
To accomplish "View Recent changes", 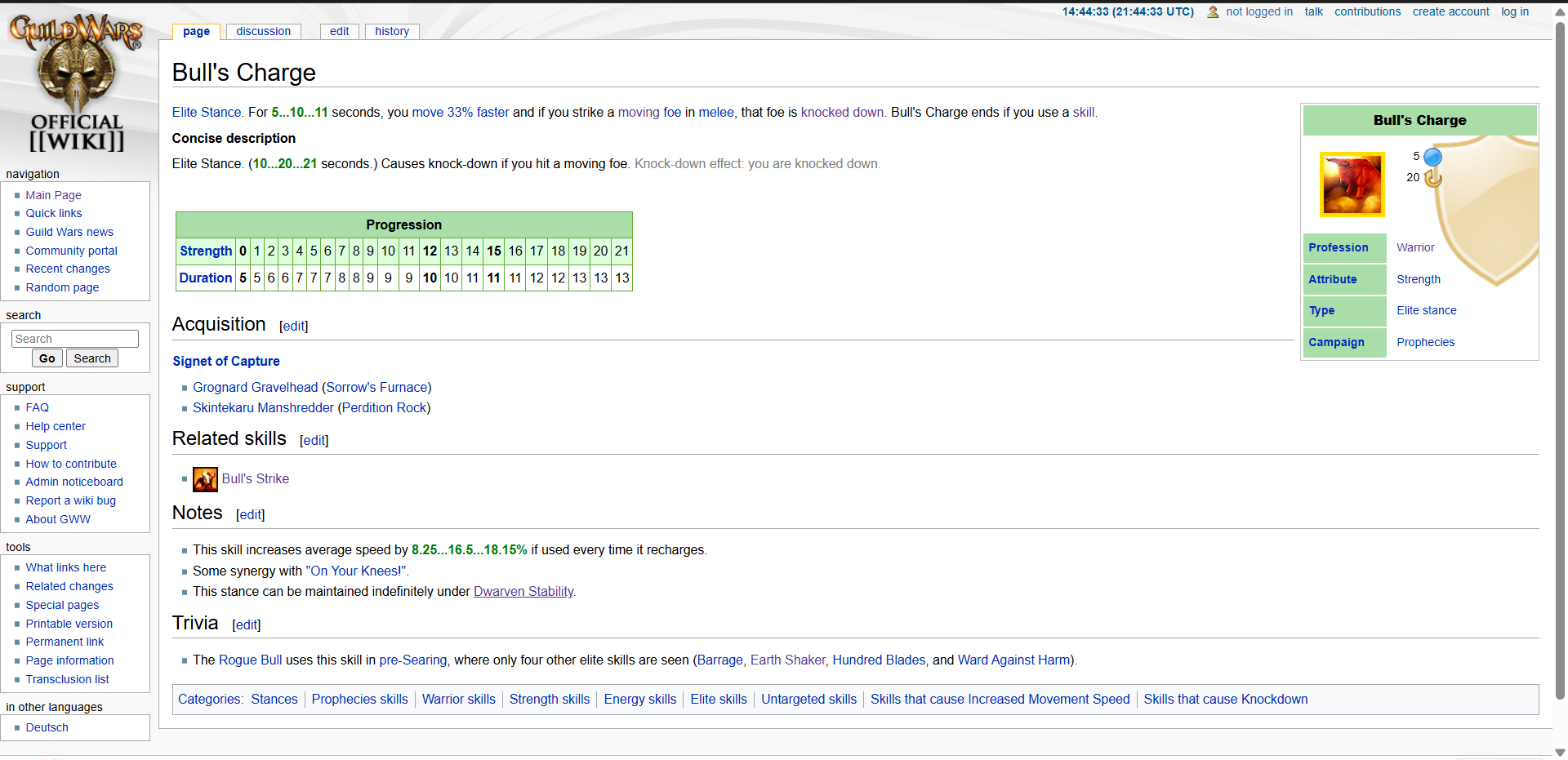I will [x=68, y=269].
